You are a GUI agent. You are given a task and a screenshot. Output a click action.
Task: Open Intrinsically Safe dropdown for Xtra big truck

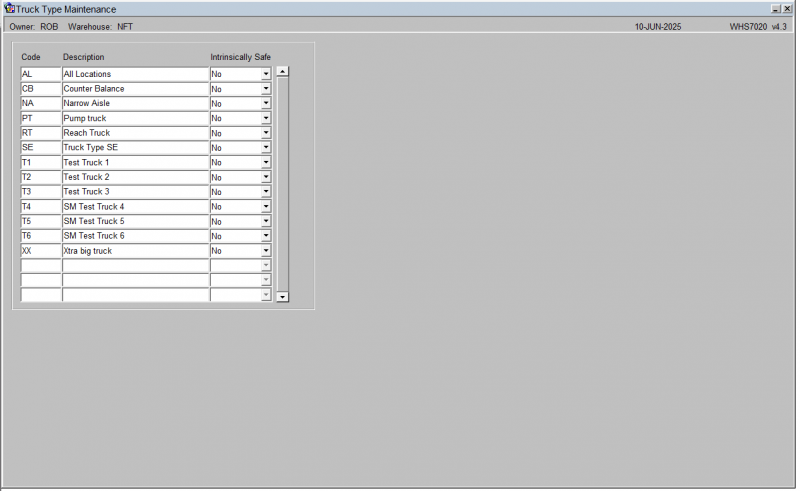(266, 251)
